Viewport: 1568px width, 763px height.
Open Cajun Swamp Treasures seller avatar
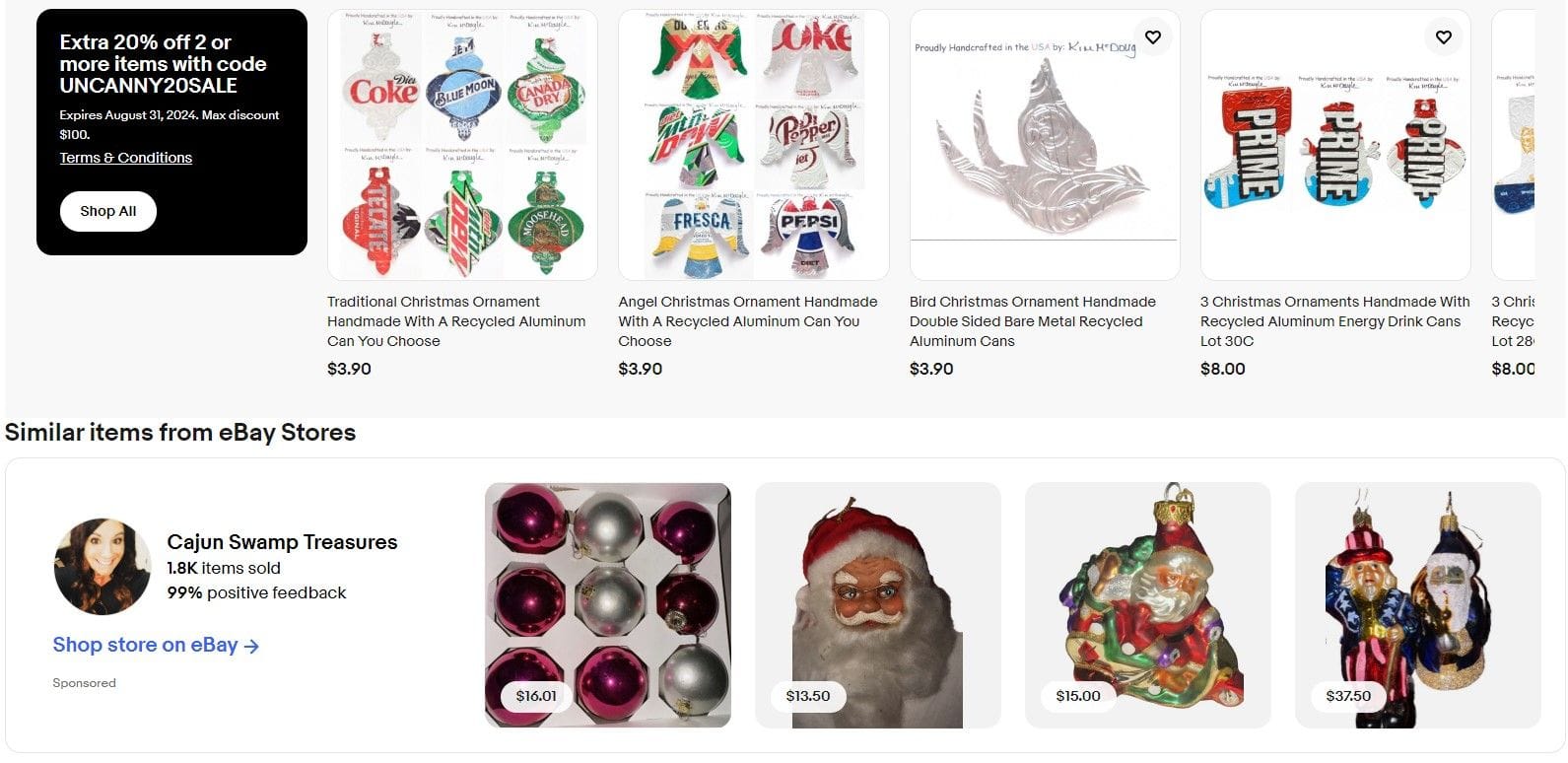click(x=102, y=567)
